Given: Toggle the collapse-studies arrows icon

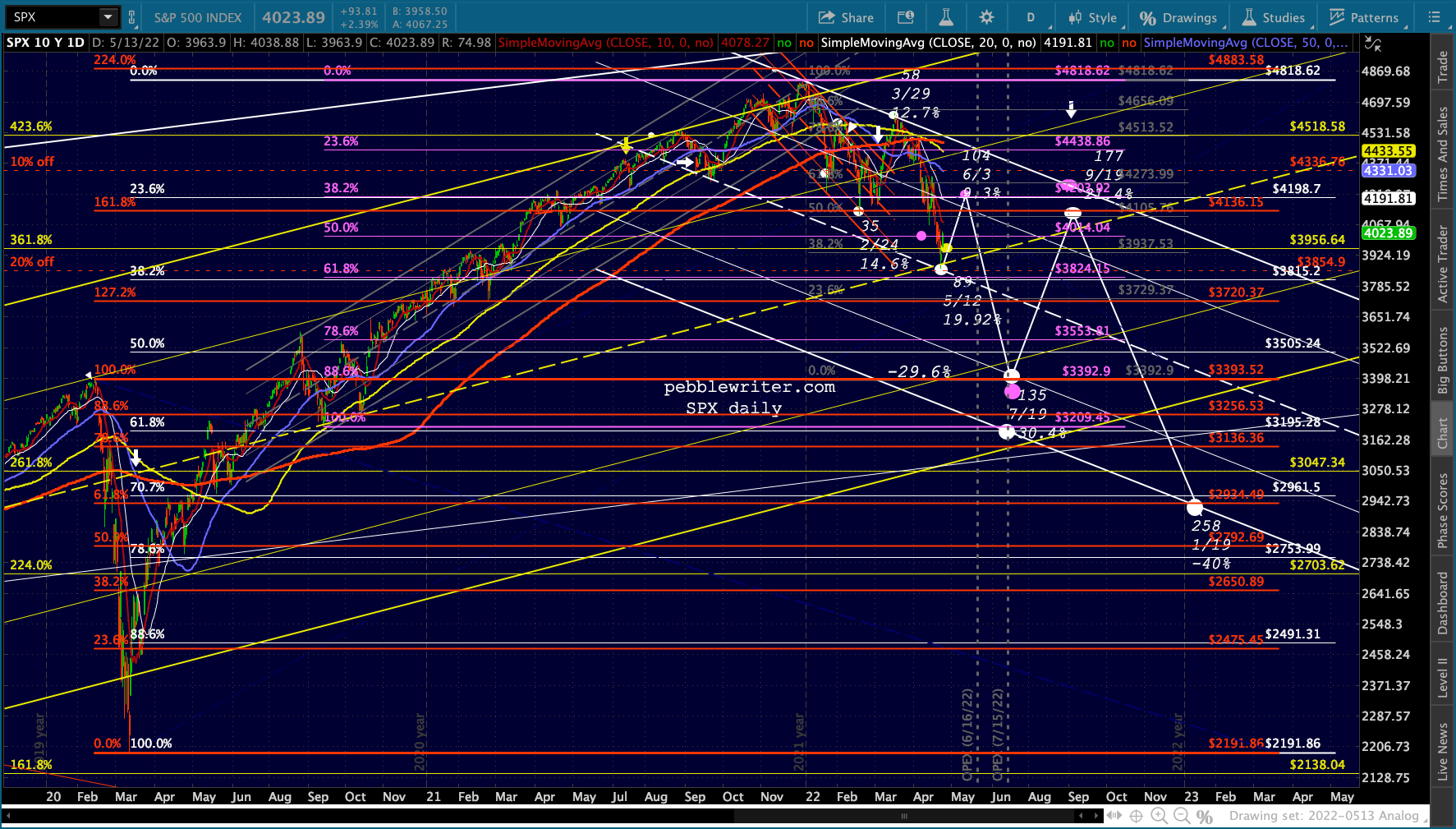Looking at the screenshot, I should click(1372, 44).
